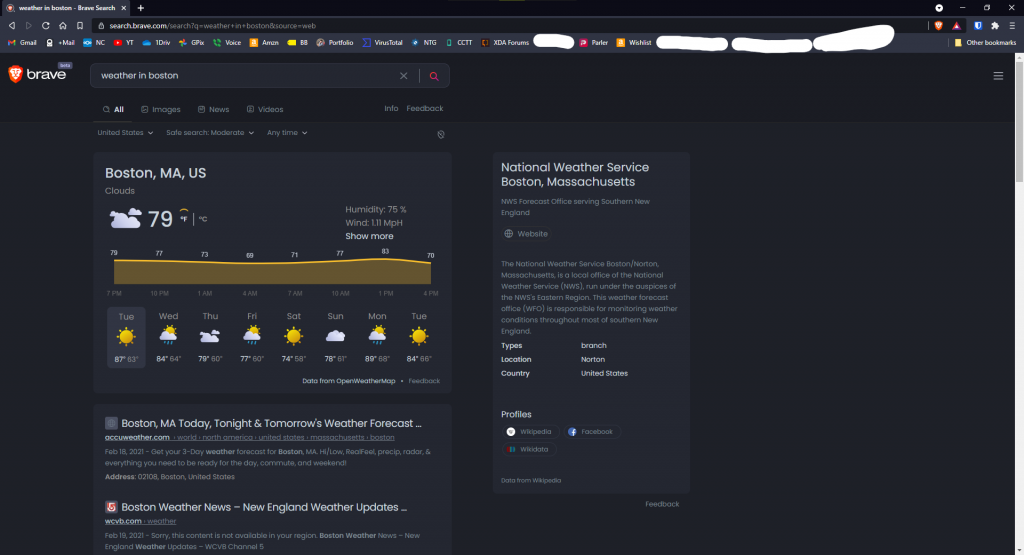Clear the search box text
1024x555 pixels.
coord(404,76)
